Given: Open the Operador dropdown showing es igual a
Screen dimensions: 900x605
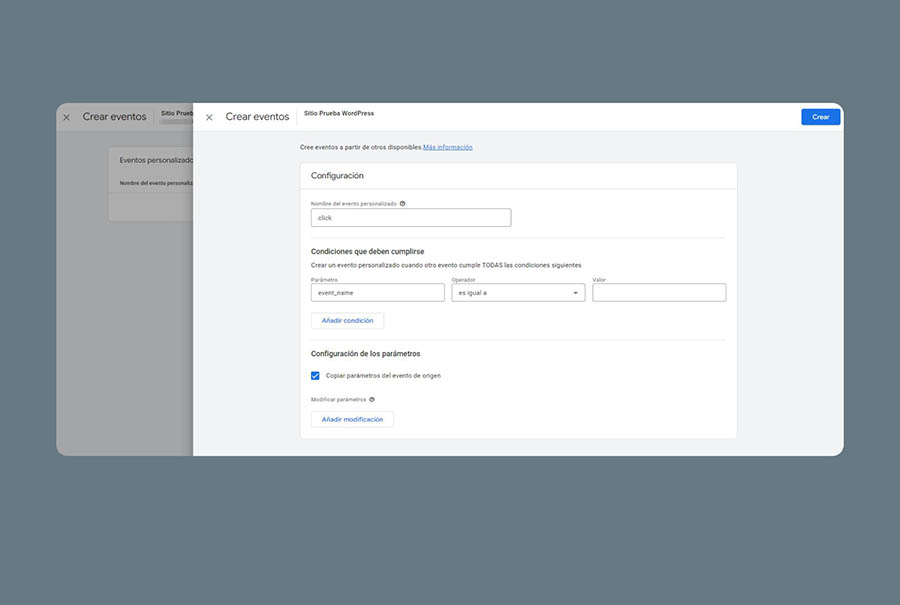Looking at the screenshot, I should pyautogui.click(x=518, y=293).
